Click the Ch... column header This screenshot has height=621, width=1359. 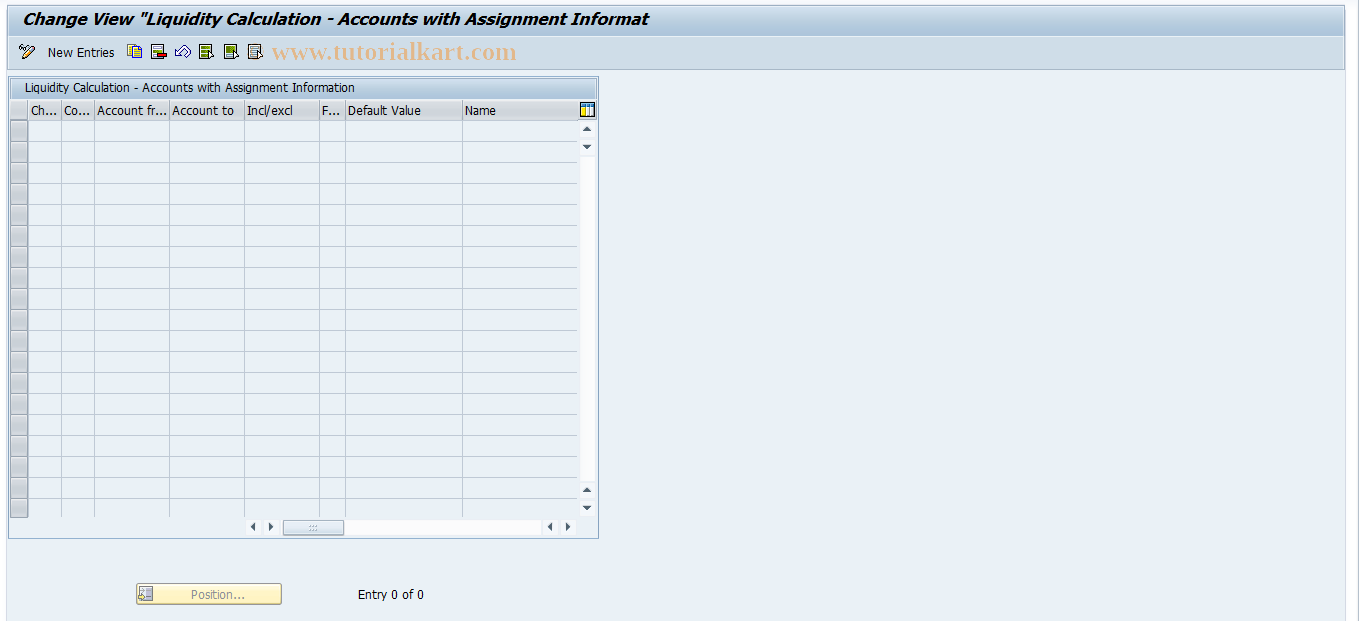point(45,111)
